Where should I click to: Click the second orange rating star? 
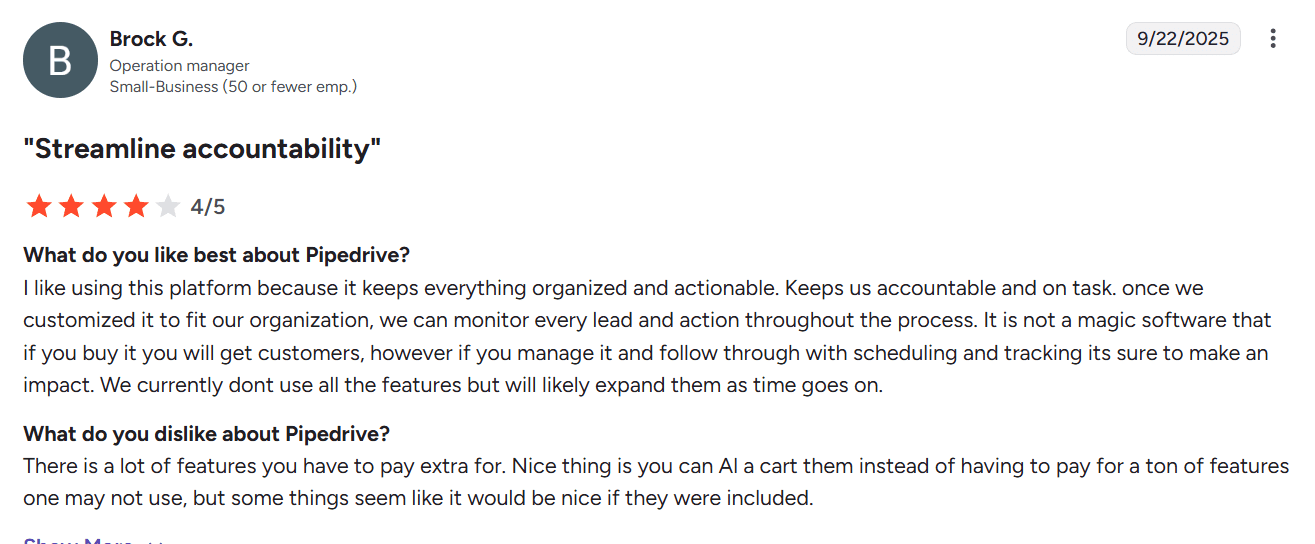(x=71, y=207)
